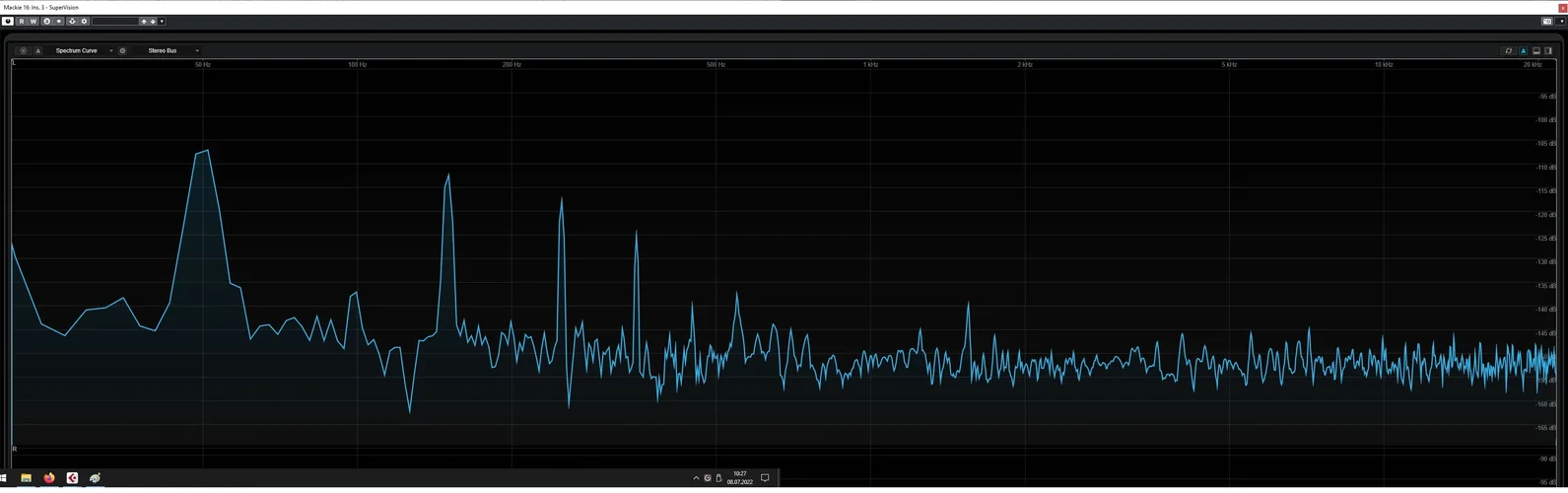
Task: Switch to Cubase in the taskbar
Action: (72, 478)
